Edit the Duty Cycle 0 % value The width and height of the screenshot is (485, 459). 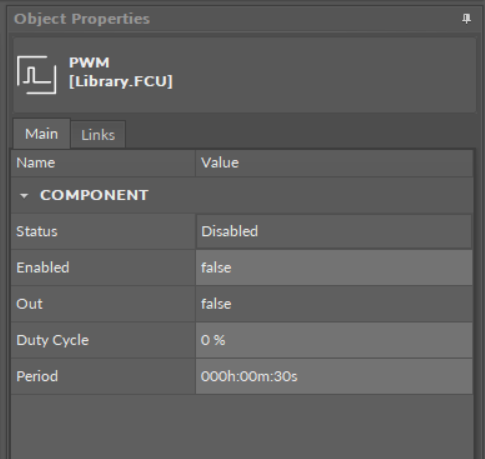pos(334,340)
